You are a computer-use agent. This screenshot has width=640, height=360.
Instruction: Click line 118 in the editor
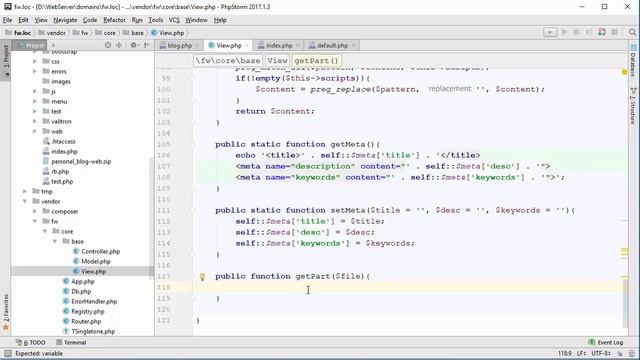[408, 287]
